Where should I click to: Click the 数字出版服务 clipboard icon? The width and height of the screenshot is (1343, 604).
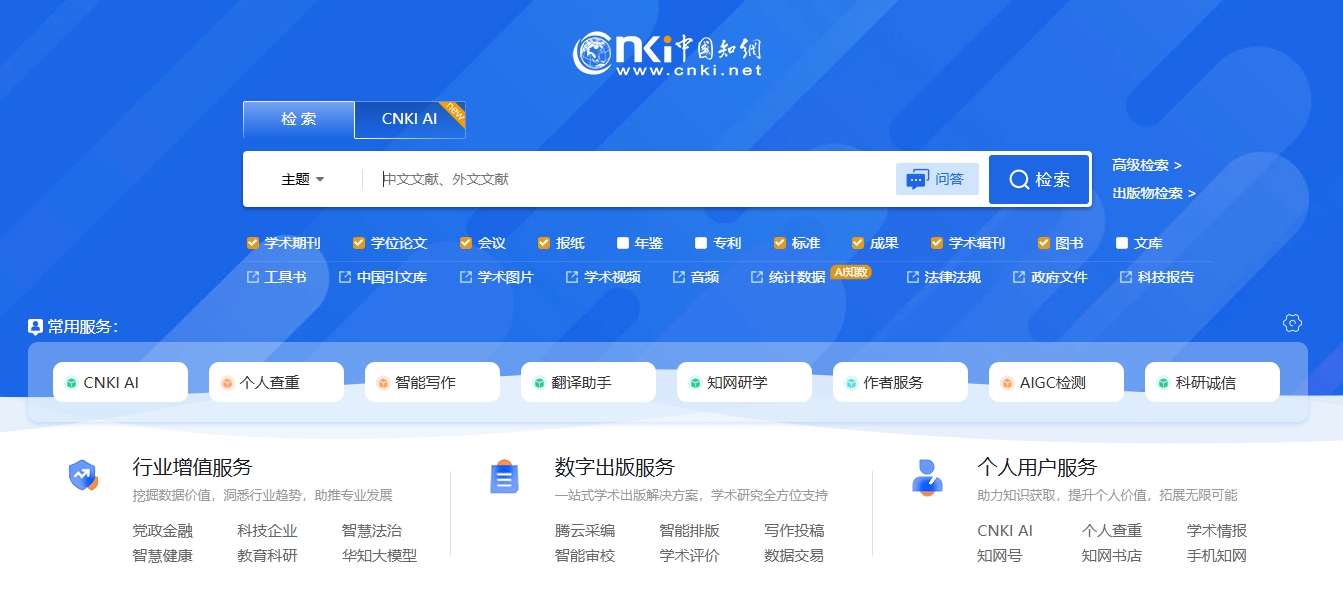pos(504,477)
